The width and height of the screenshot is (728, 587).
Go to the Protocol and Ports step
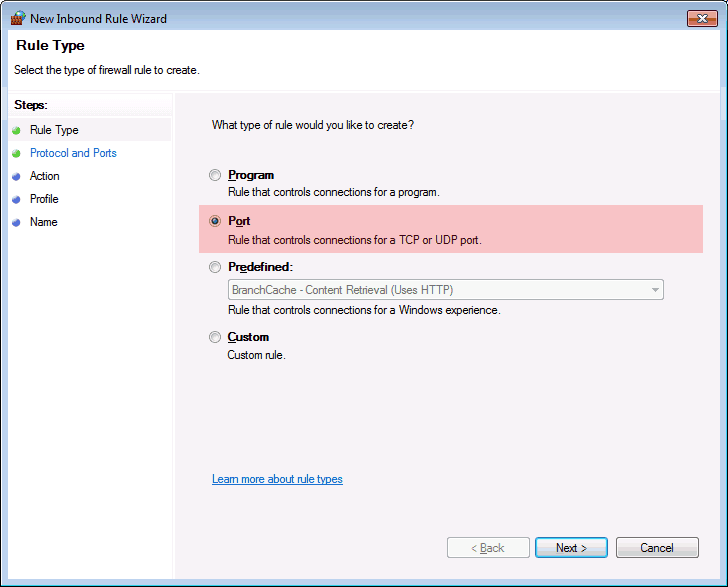click(73, 153)
